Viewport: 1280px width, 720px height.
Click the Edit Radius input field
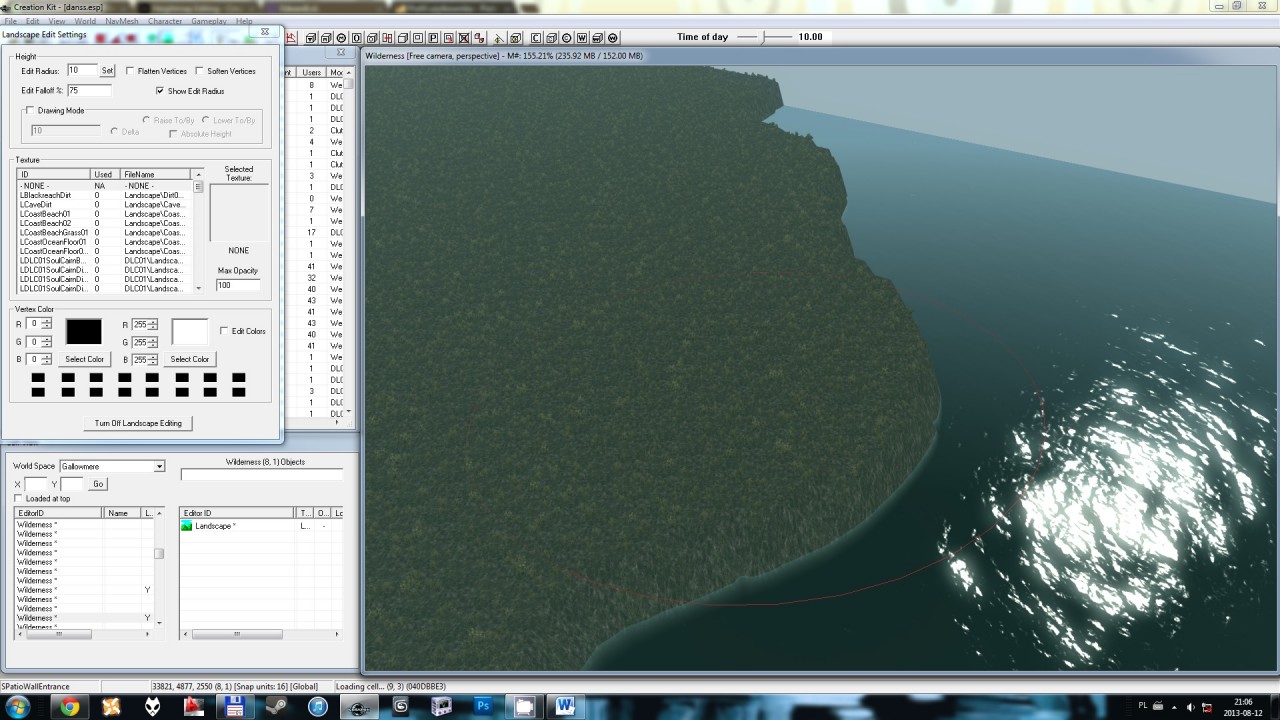click(82, 71)
